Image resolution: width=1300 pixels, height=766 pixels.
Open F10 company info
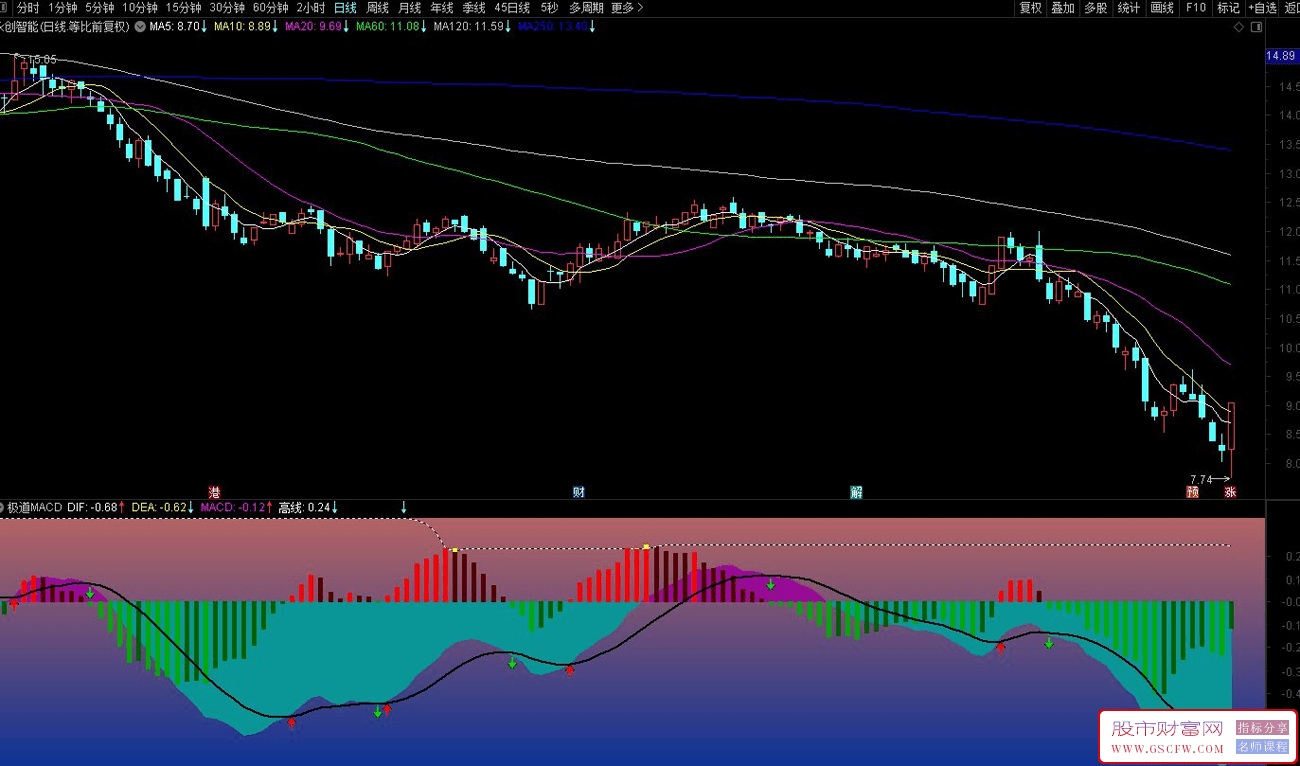[x=1195, y=7]
